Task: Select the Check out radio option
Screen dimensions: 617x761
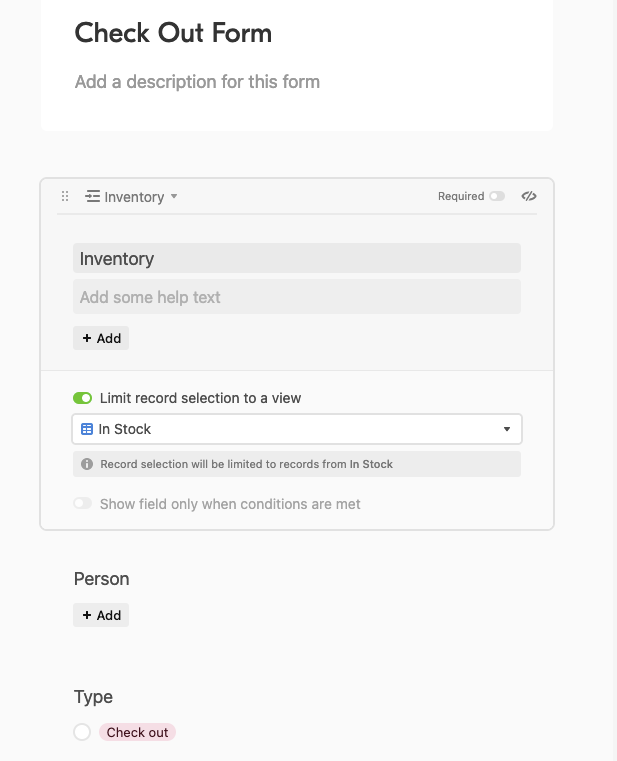Action: point(82,732)
